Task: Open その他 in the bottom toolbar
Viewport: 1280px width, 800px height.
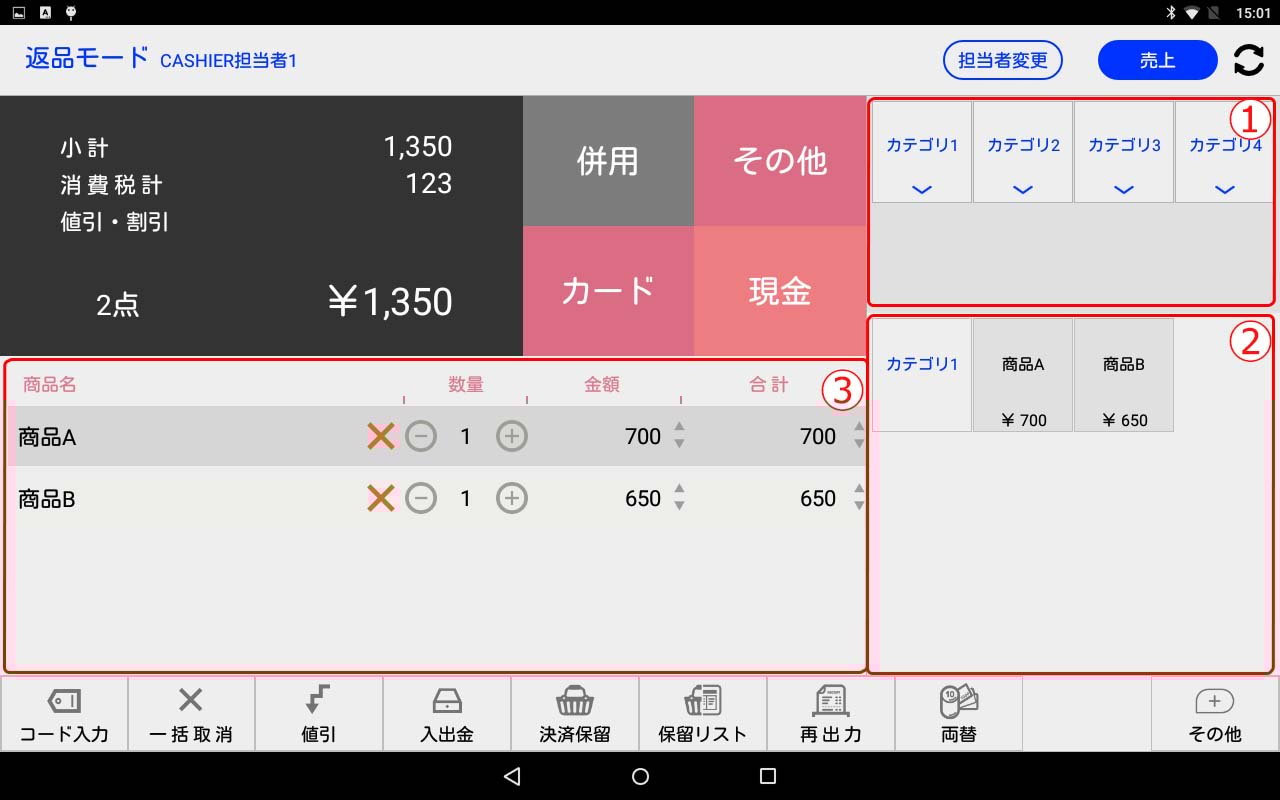Action: (1215, 714)
